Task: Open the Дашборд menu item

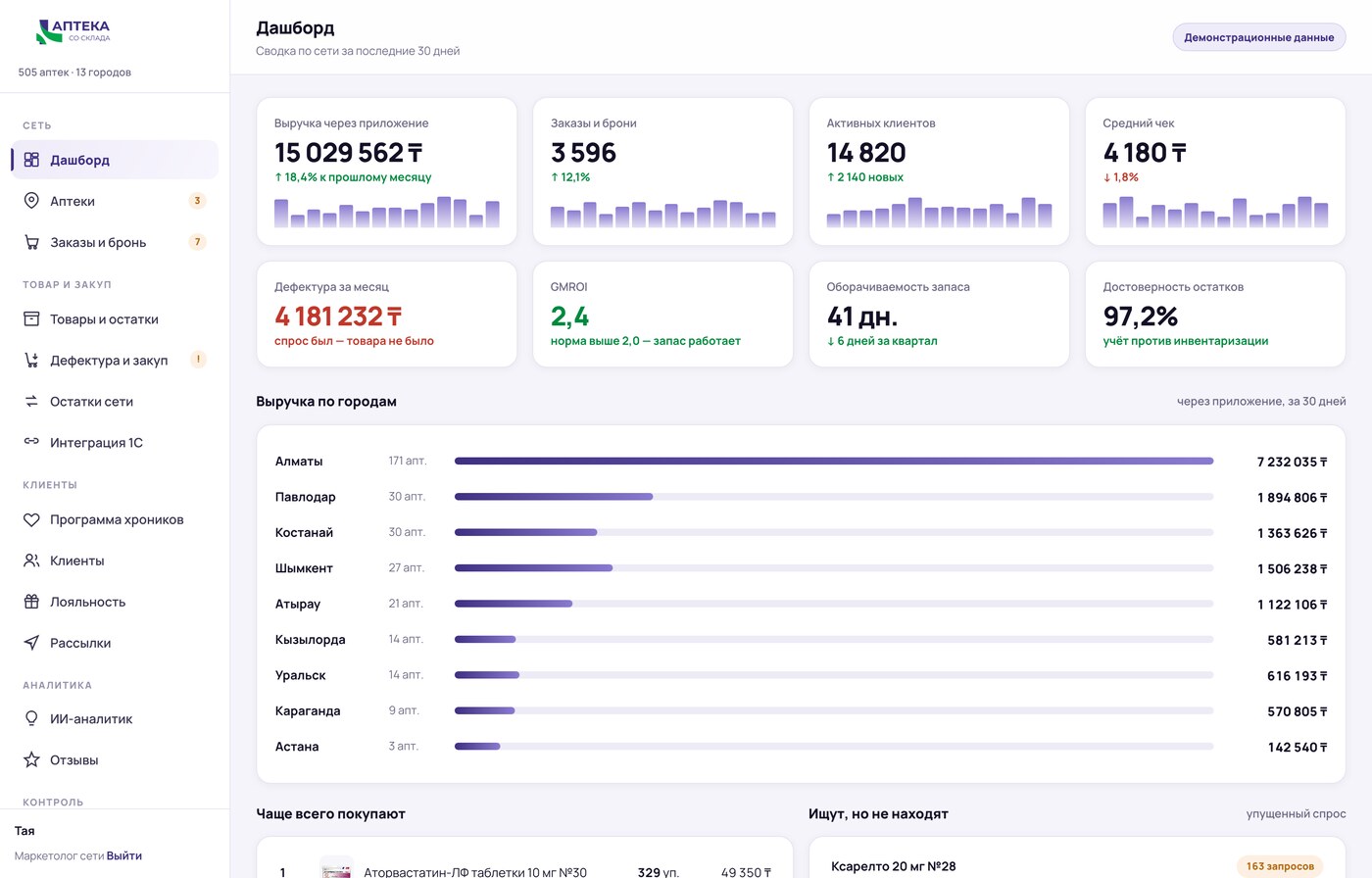Action: [x=115, y=160]
